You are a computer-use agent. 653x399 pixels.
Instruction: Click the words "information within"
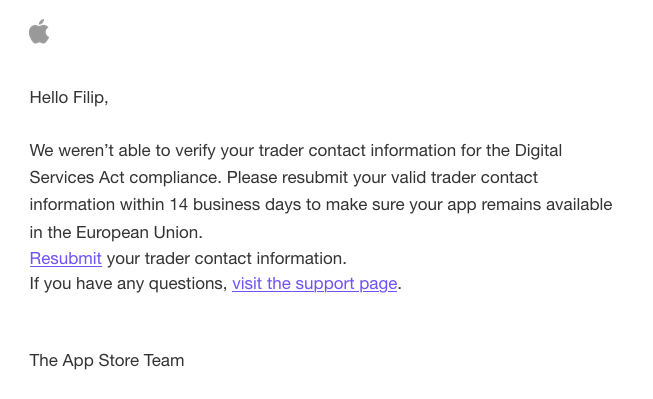tap(97, 205)
